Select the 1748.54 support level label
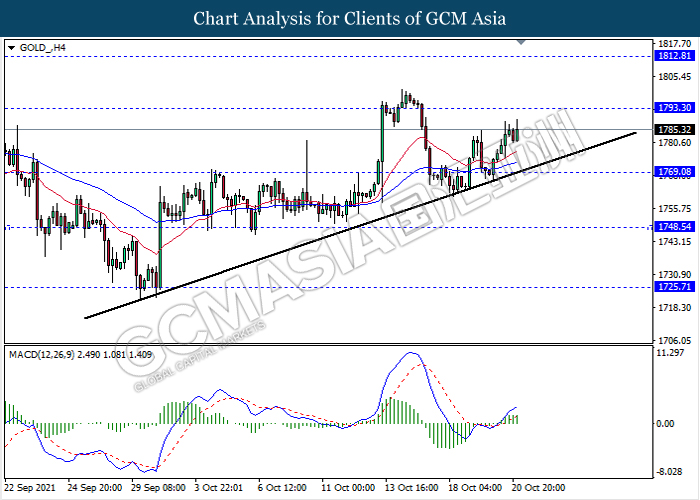This screenshot has width=700, height=500. click(x=675, y=227)
